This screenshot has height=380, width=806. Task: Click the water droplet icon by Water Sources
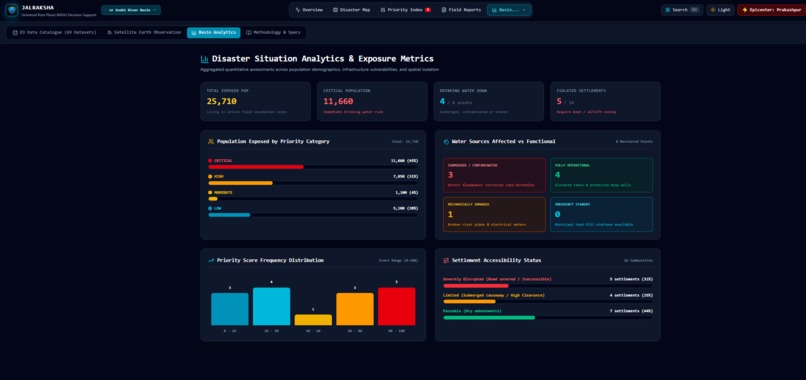446,141
